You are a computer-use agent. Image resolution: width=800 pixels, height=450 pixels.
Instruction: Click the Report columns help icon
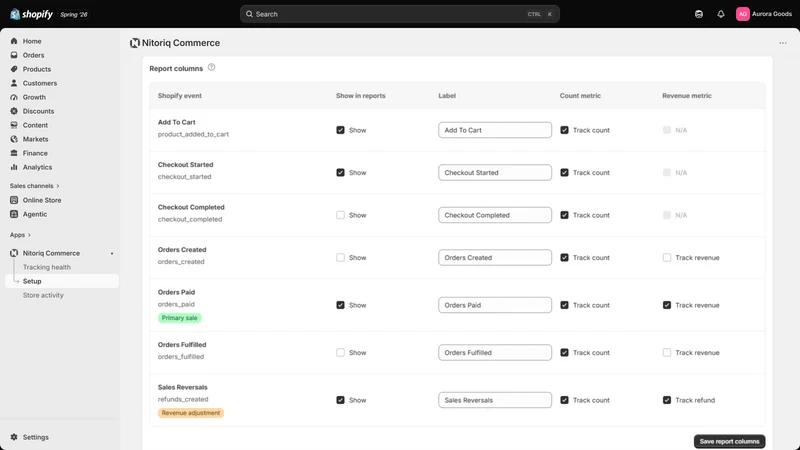tap(211, 67)
